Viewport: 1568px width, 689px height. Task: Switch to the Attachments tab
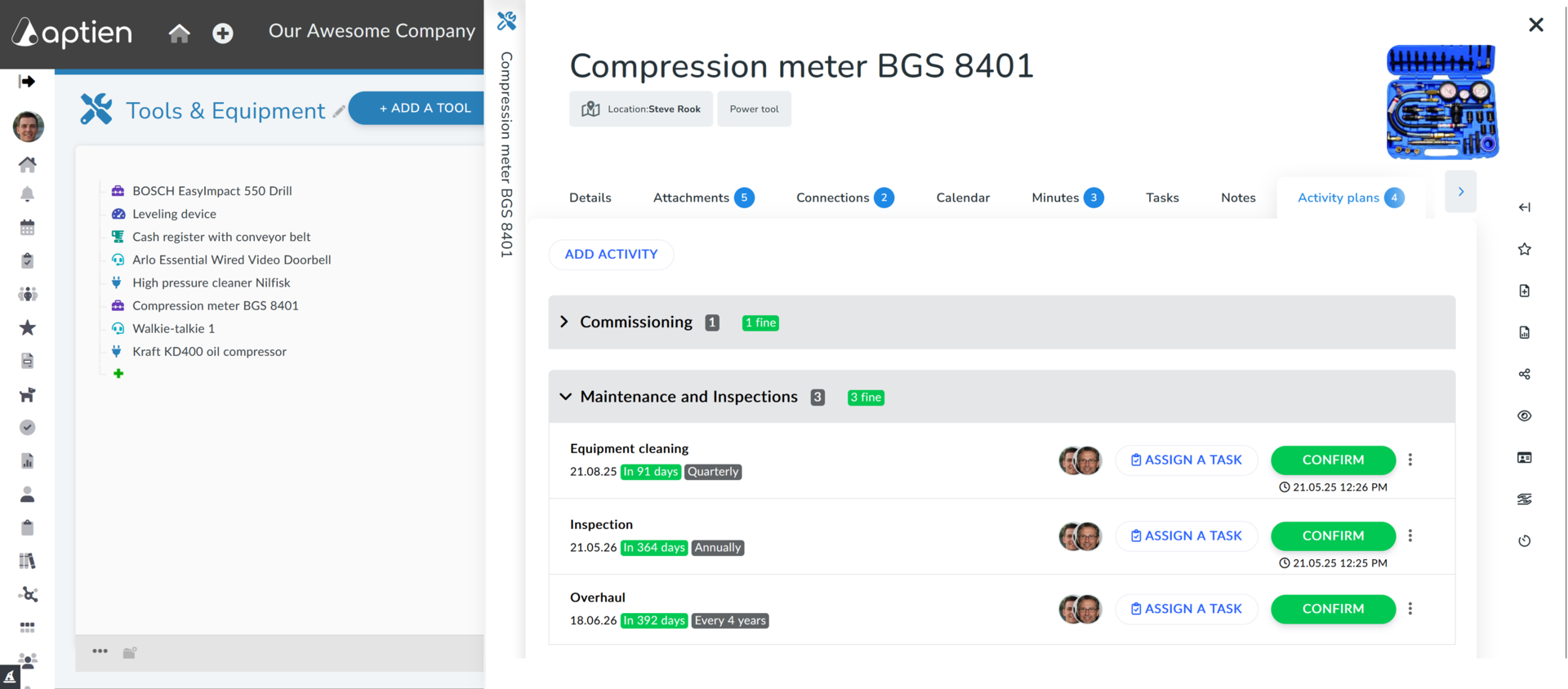click(703, 198)
